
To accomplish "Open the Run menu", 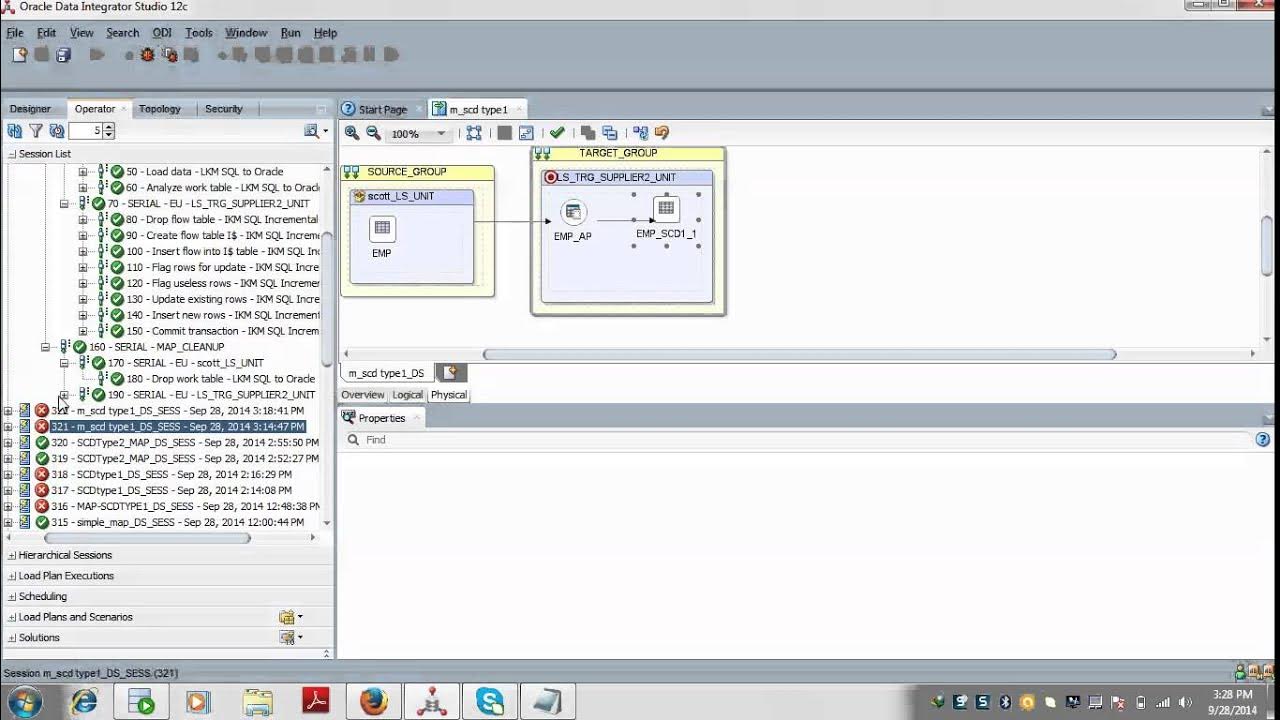I will (290, 33).
